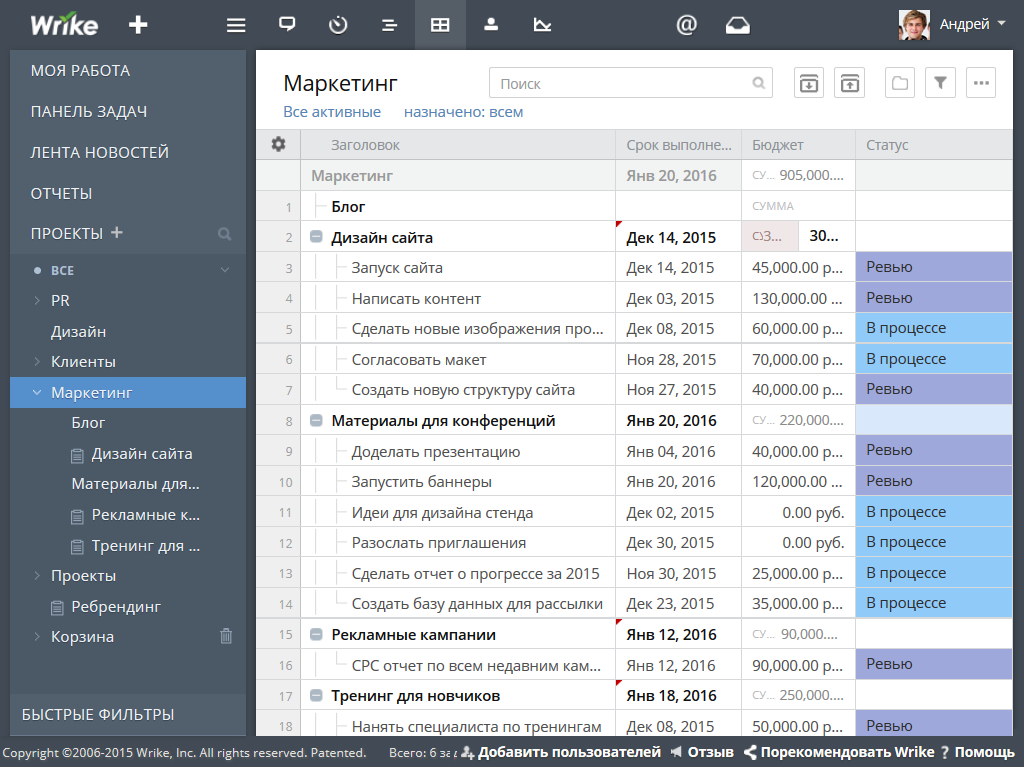The width and height of the screenshot is (1024, 767).
Task: Click the Ревью status cell for Запуск сайта
Action: point(934,267)
